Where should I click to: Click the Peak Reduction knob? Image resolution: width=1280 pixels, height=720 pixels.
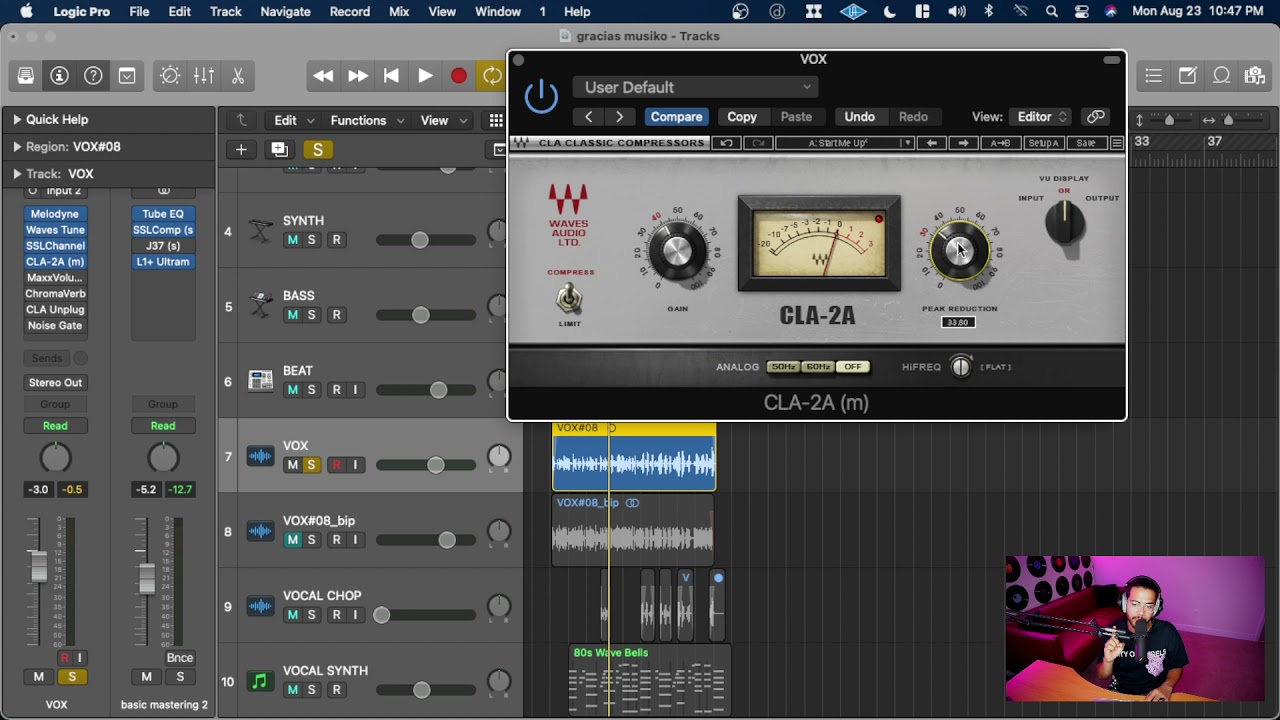[959, 250]
